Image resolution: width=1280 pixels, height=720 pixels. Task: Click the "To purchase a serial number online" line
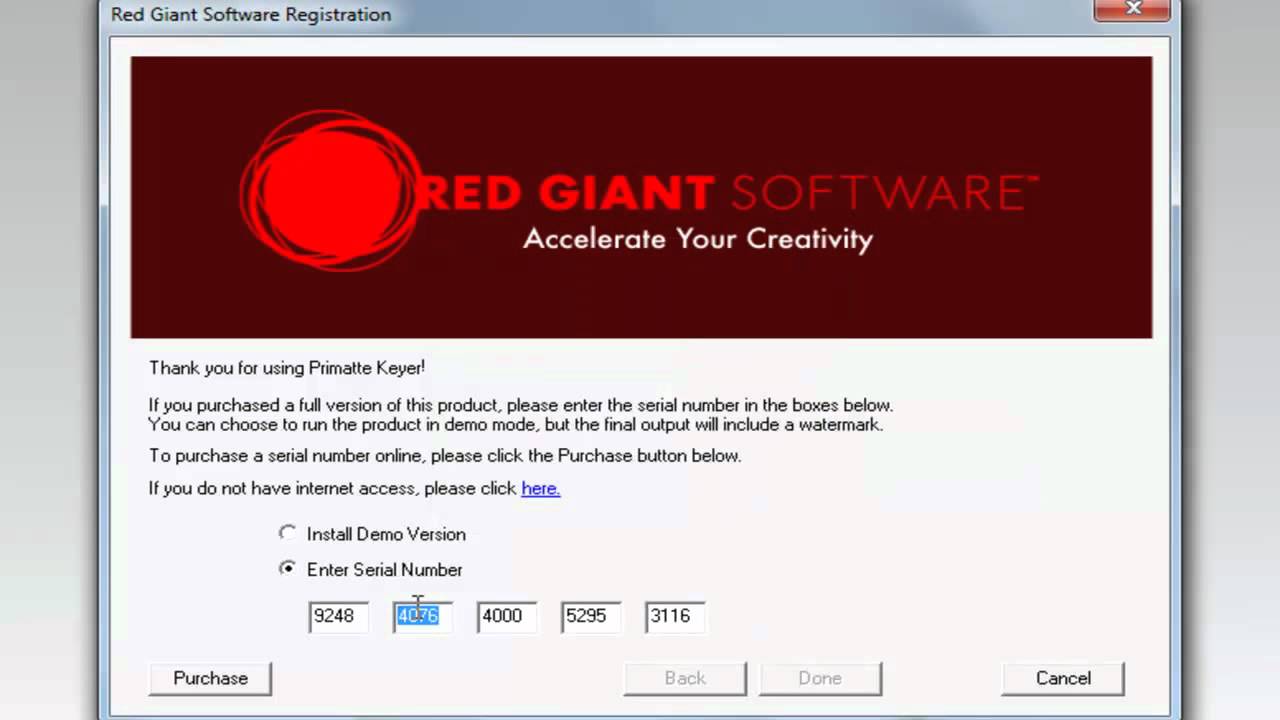[x=445, y=455]
